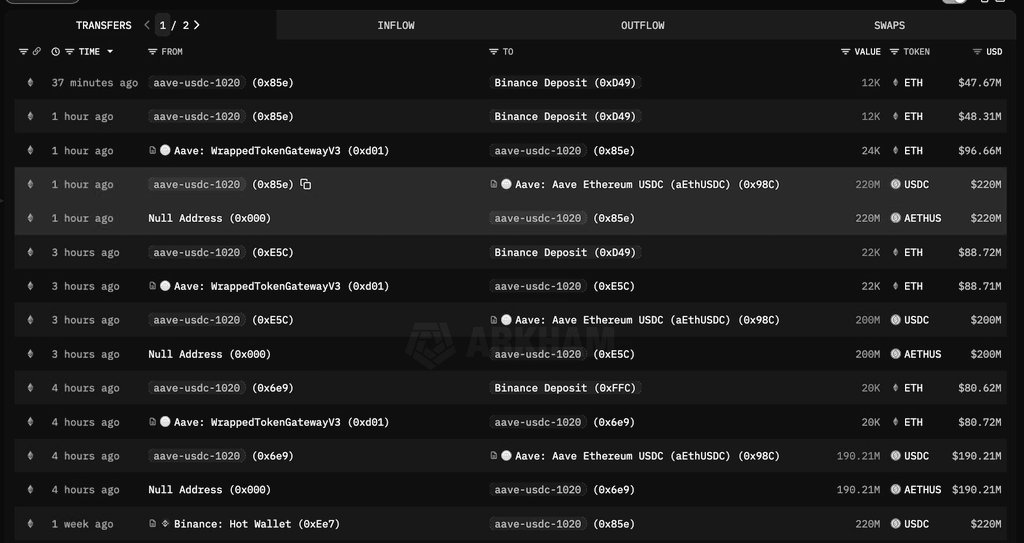The height and width of the screenshot is (543, 1024).
Task: Click ETH token icon in $88.72M row
Action: [895, 252]
